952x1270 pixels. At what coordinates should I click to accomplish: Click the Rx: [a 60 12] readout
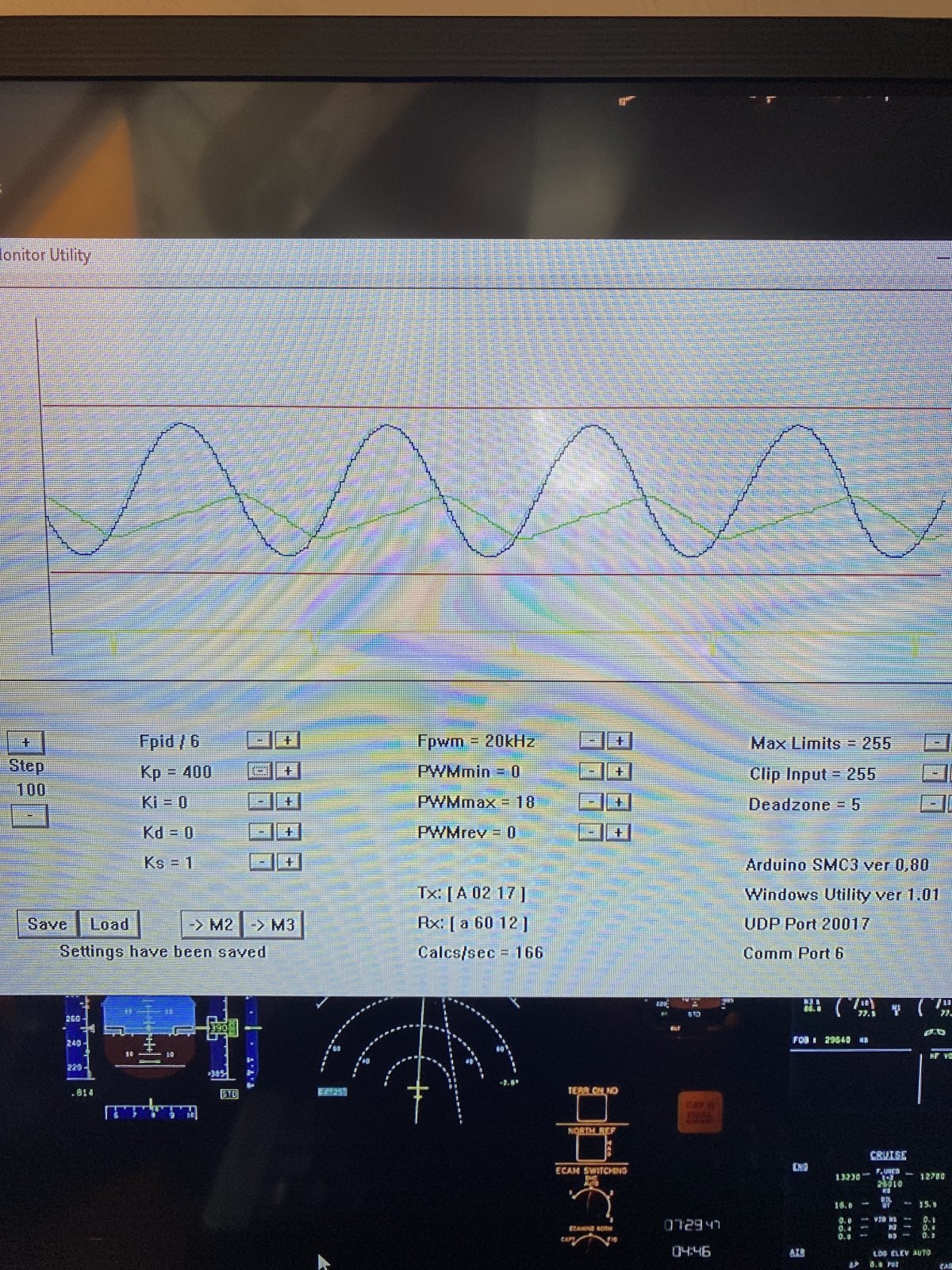(473, 923)
